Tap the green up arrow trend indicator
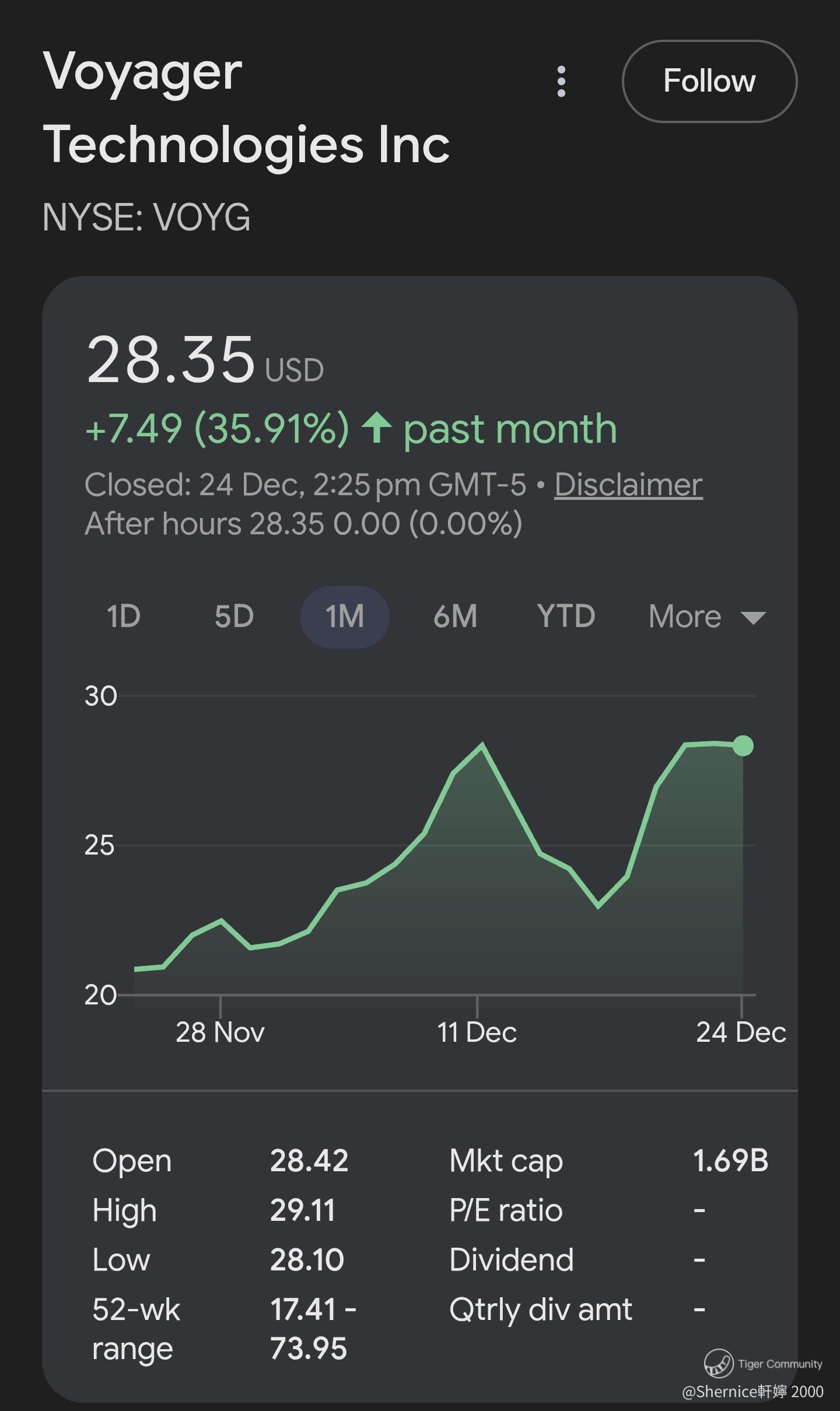Viewport: 840px width, 1411px height. 376,428
